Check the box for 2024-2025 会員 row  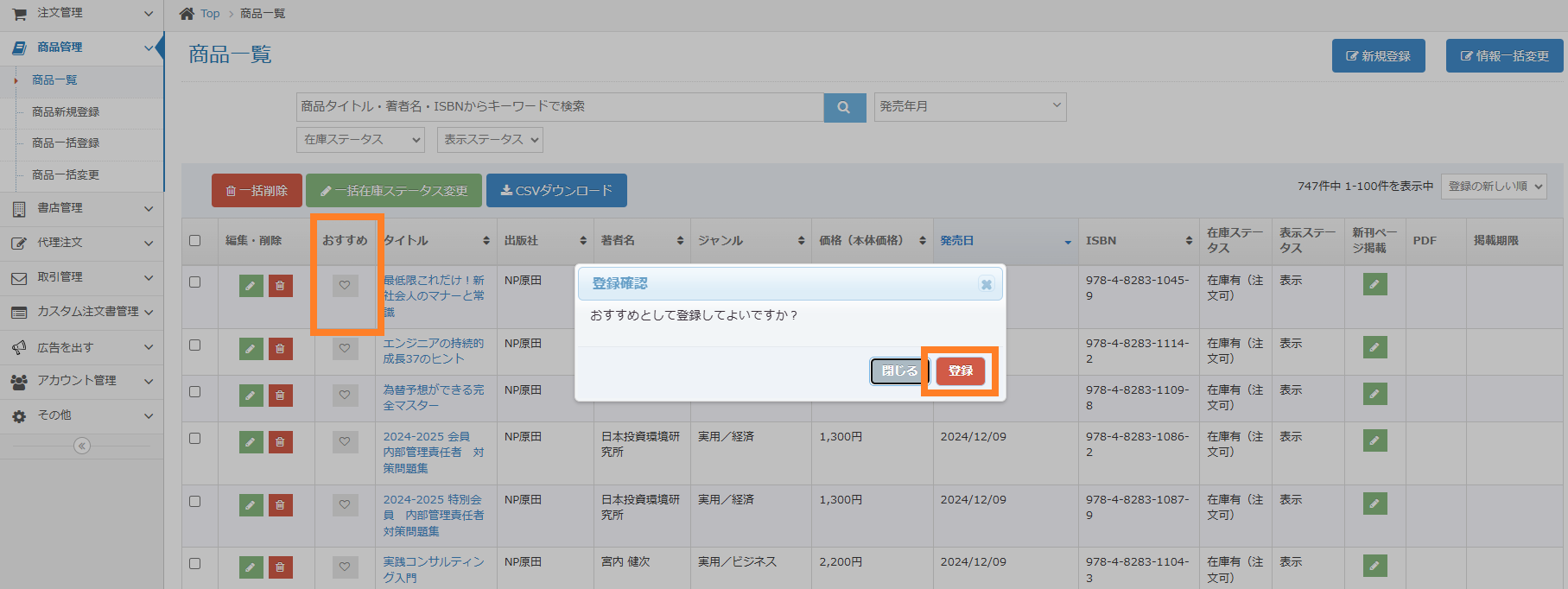click(x=194, y=438)
